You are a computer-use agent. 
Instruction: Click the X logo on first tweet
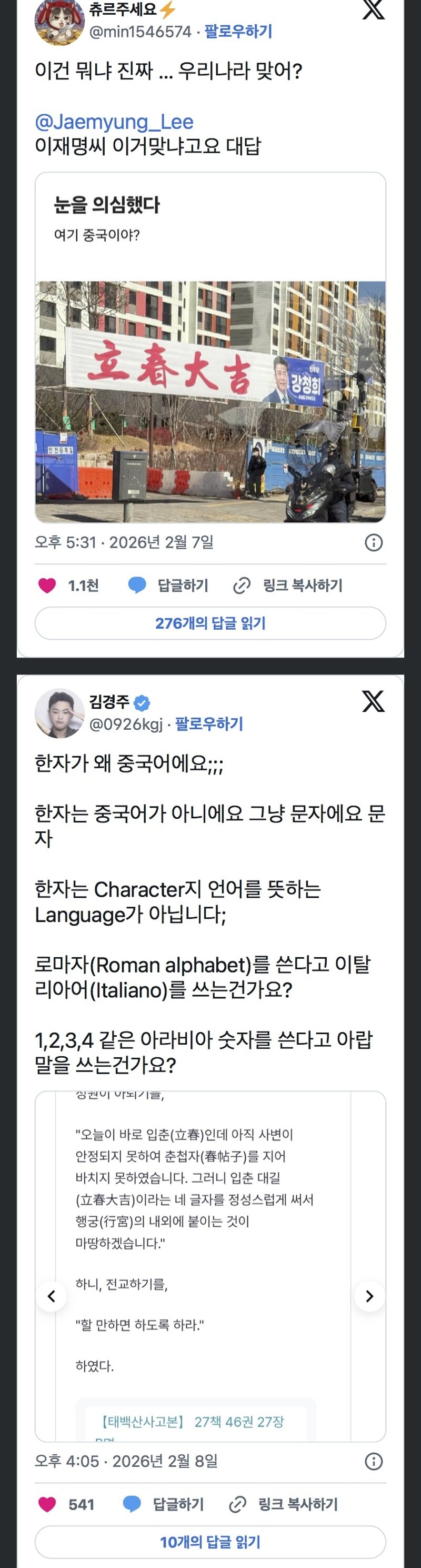[x=373, y=9]
